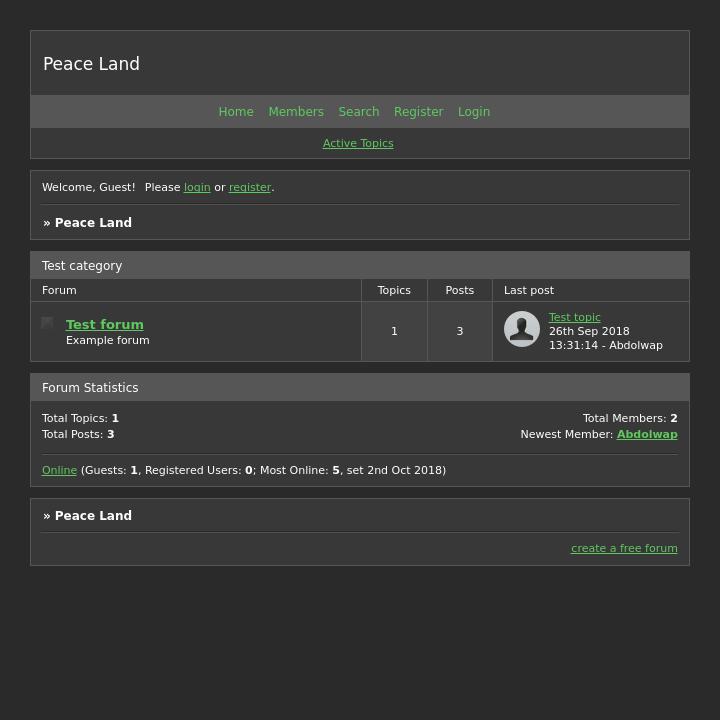Click the register link in welcome message

pyautogui.click(x=250, y=188)
